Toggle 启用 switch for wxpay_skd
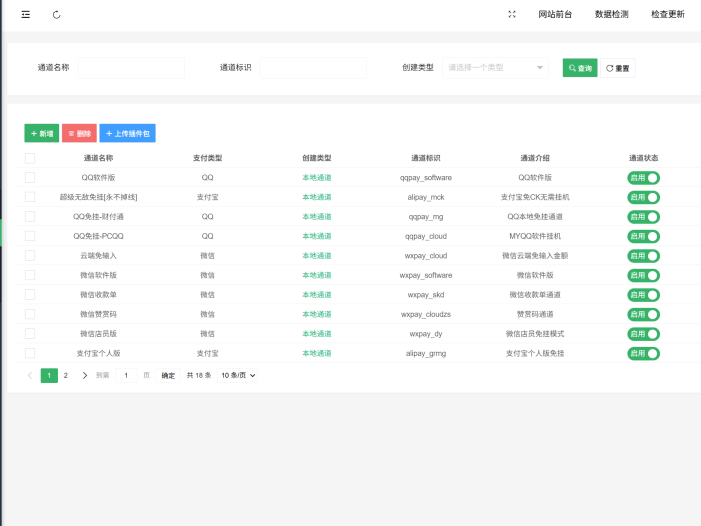Viewport: 701px width, 526px height. [x=643, y=295]
